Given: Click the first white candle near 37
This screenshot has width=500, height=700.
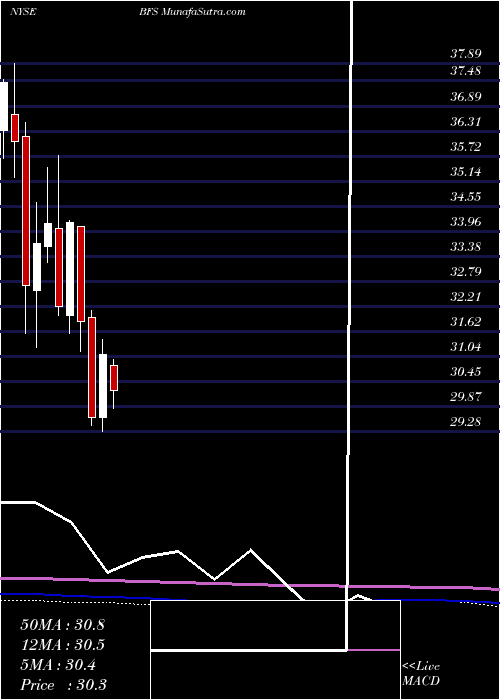Looking at the screenshot, I should click(4, 106).
